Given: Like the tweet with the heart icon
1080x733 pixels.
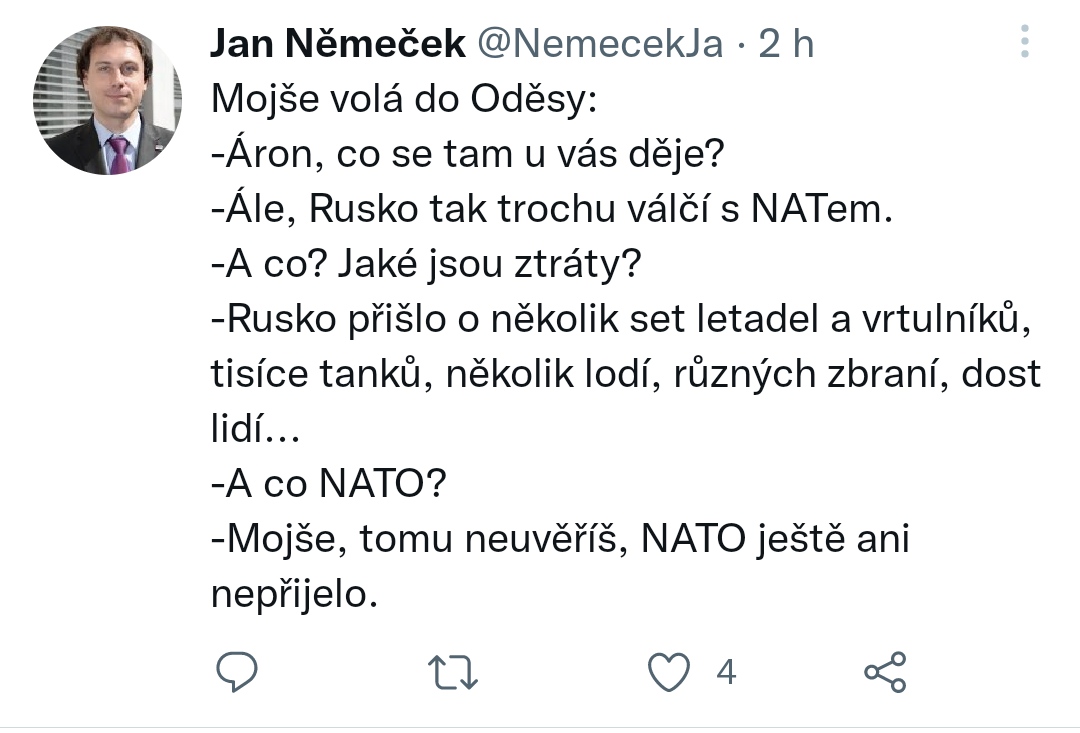Looking at the screenshot, I should 669,672.
